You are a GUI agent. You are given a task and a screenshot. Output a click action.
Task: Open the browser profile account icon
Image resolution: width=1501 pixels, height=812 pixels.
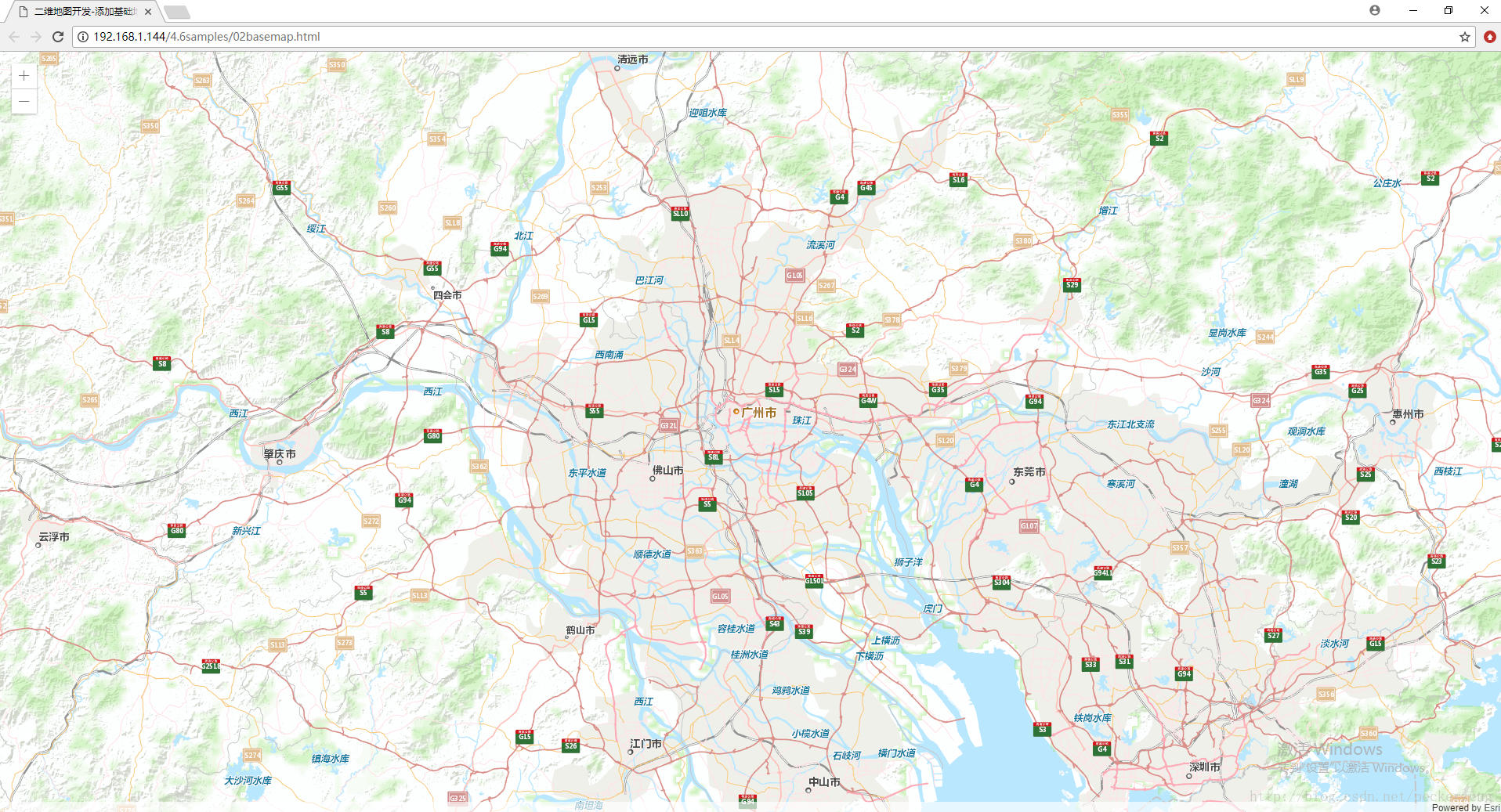[1375, 10]
